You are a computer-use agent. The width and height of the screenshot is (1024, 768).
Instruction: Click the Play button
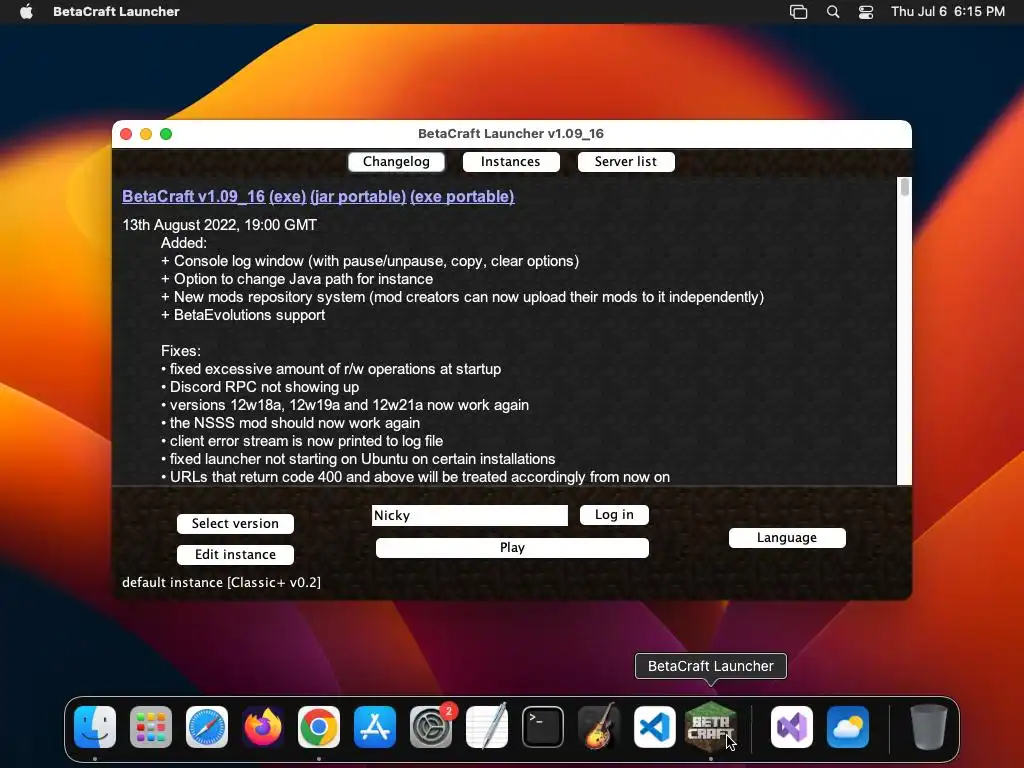point(513,548)
